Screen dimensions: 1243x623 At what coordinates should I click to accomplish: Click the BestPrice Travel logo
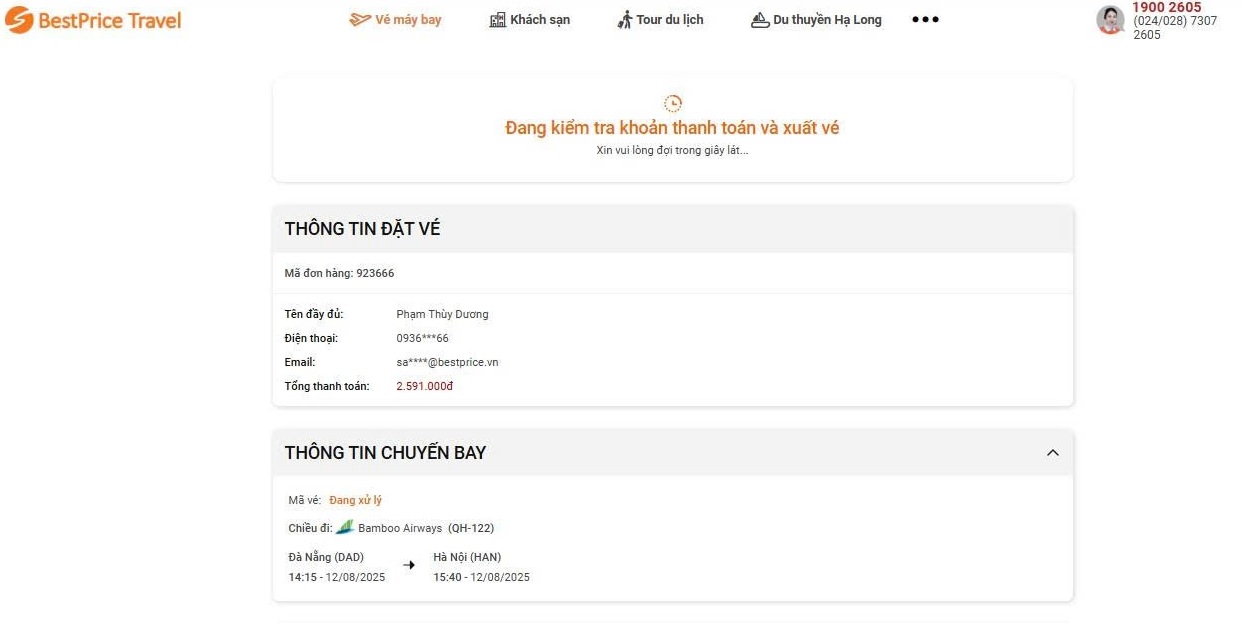[92, 19]
